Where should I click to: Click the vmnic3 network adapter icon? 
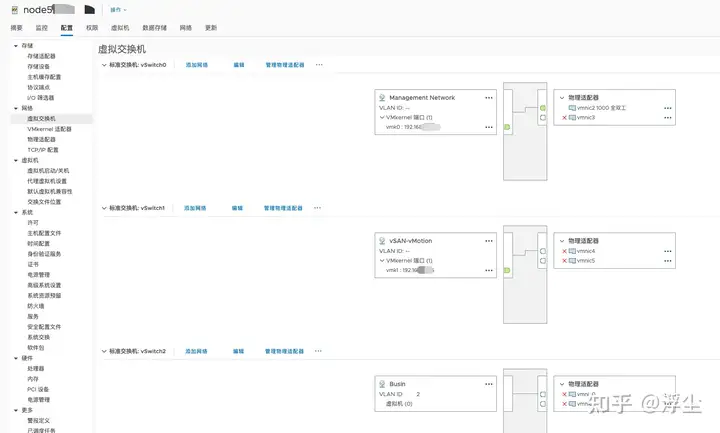572,118
